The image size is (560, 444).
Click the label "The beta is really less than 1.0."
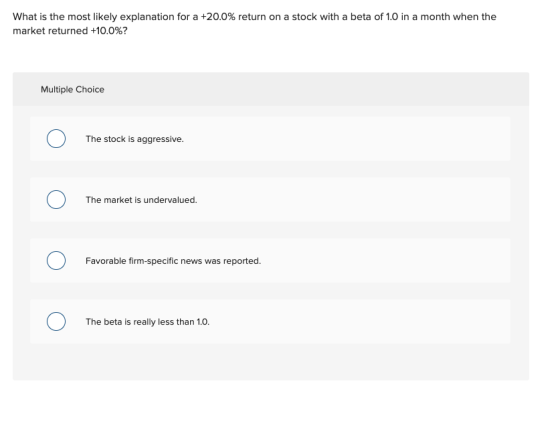pyautogui.click(x=147, y=322)
